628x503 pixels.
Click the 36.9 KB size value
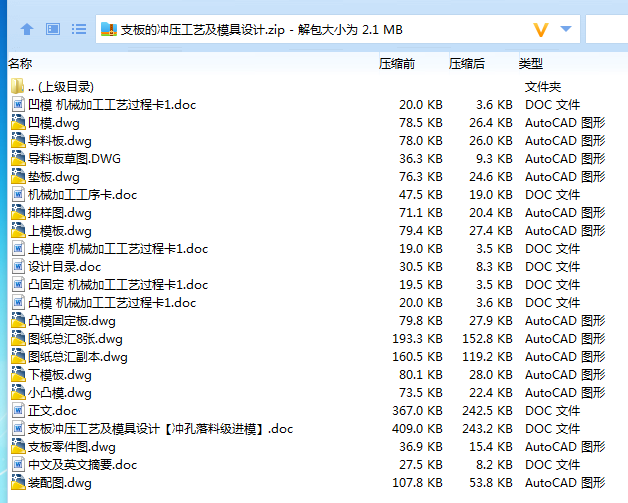pyautogui.click(x=421, y=447)
